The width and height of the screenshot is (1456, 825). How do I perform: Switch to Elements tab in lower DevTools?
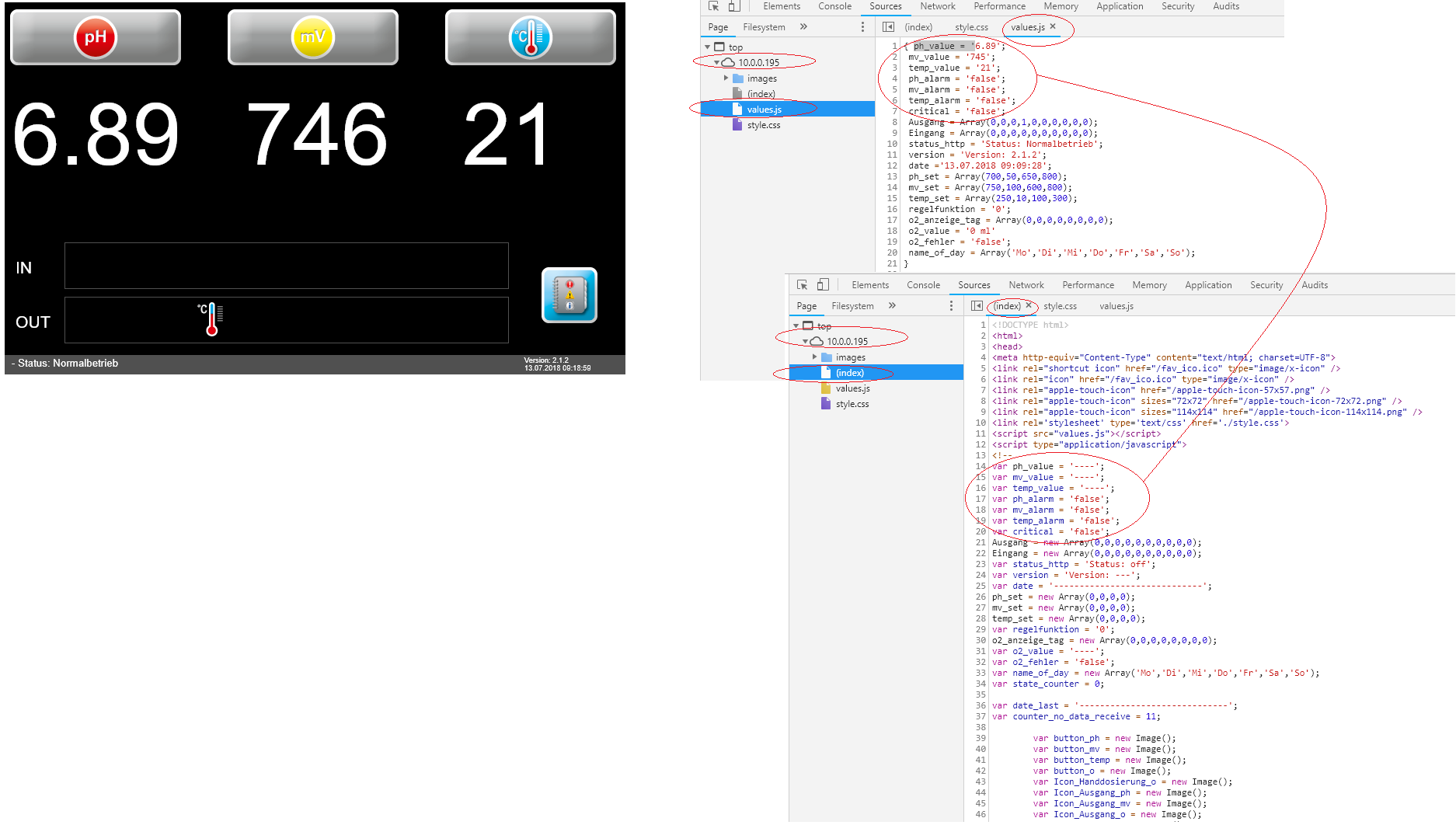870,285
